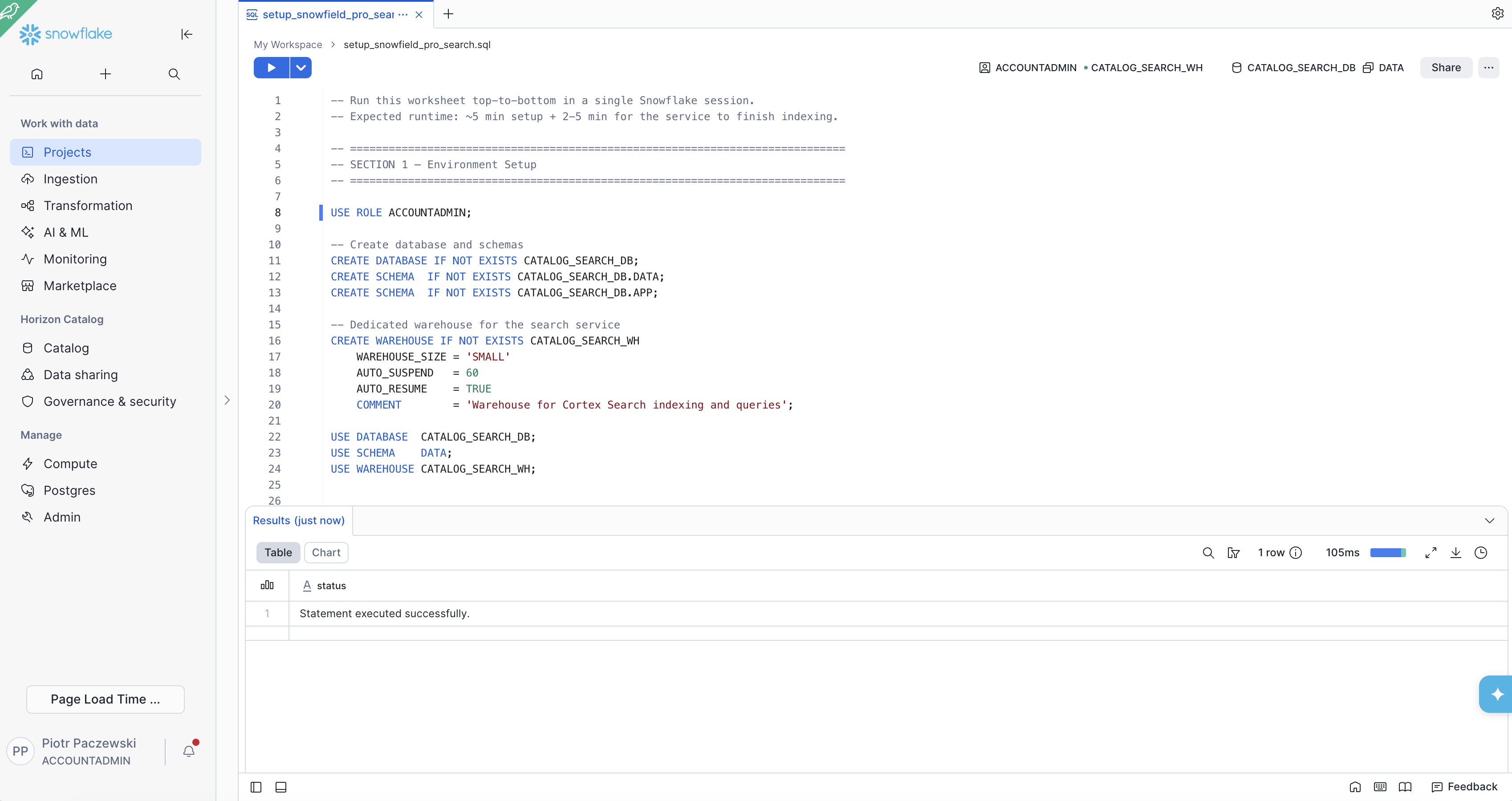Screen dimensions: 1512x801
Task: Open column statistics icon in results header
Action: (x=267, y=585)
